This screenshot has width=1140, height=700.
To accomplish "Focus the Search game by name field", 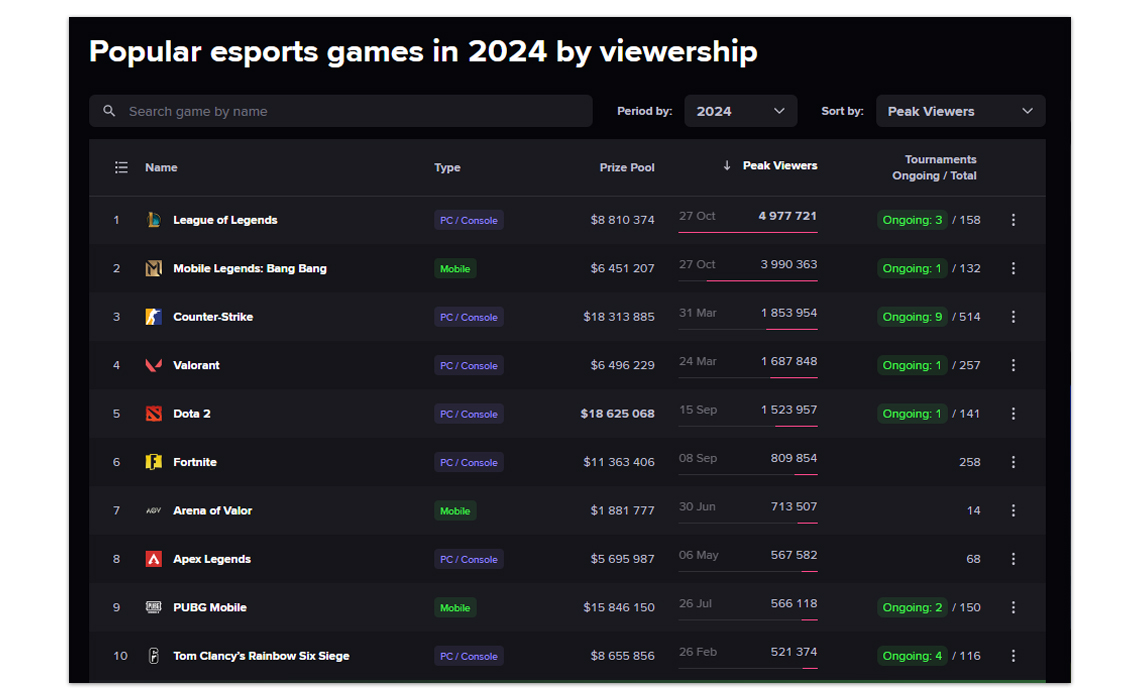I will pos(340,111).
